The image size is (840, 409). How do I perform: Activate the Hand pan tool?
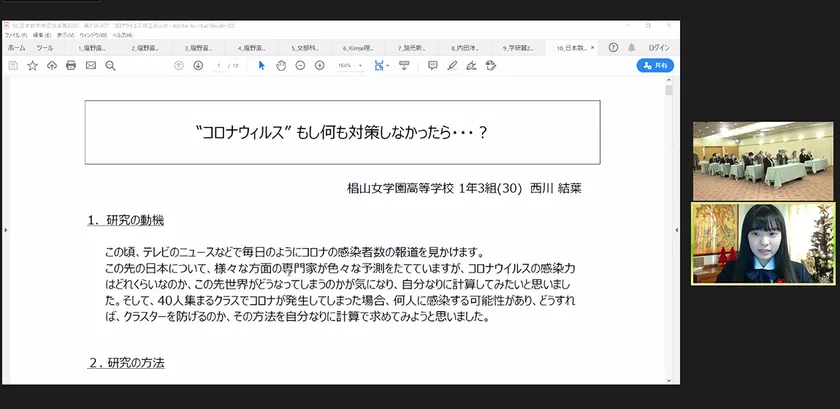pos(281,65)
